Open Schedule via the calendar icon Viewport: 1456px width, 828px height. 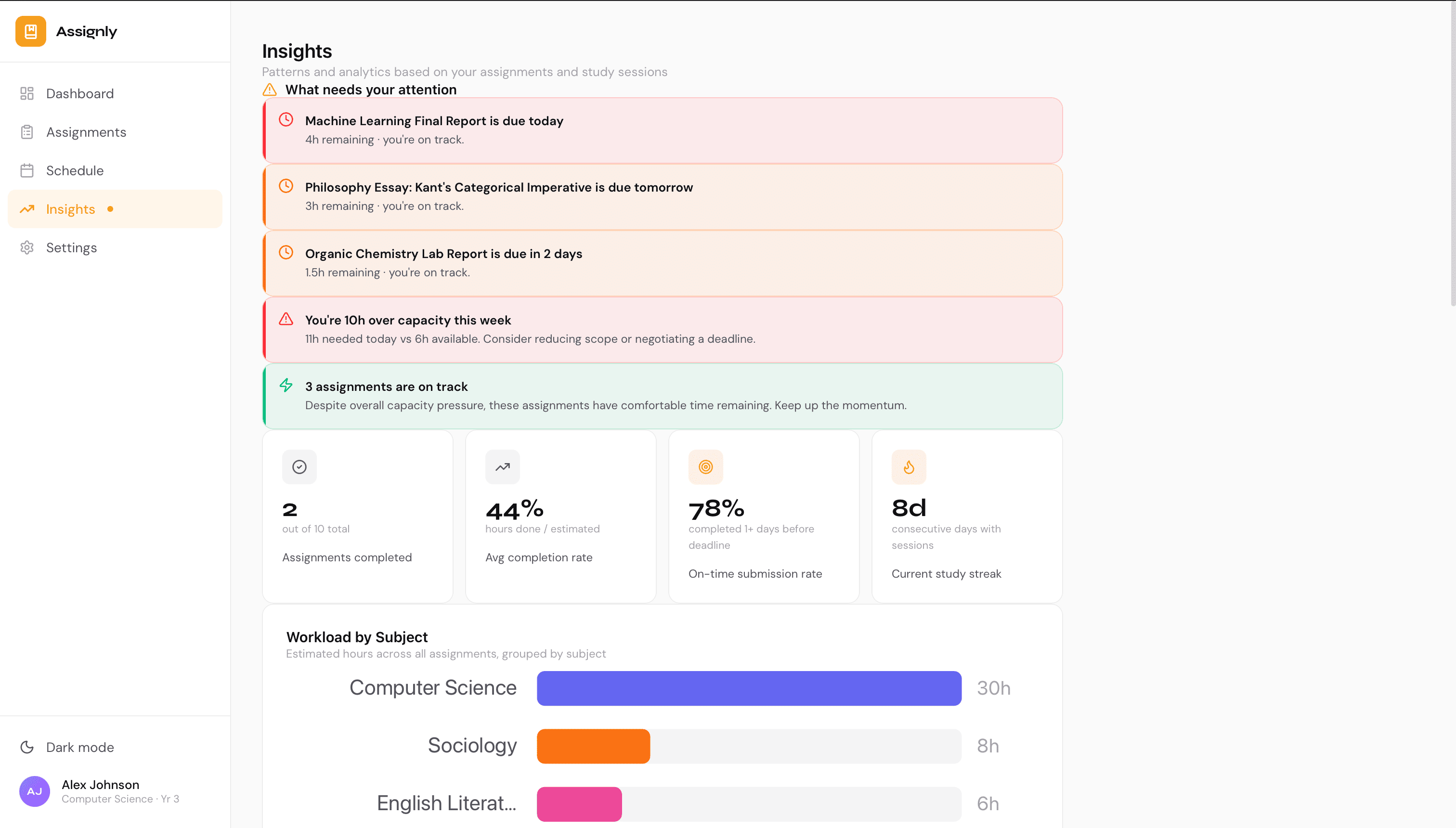point(27,170)
